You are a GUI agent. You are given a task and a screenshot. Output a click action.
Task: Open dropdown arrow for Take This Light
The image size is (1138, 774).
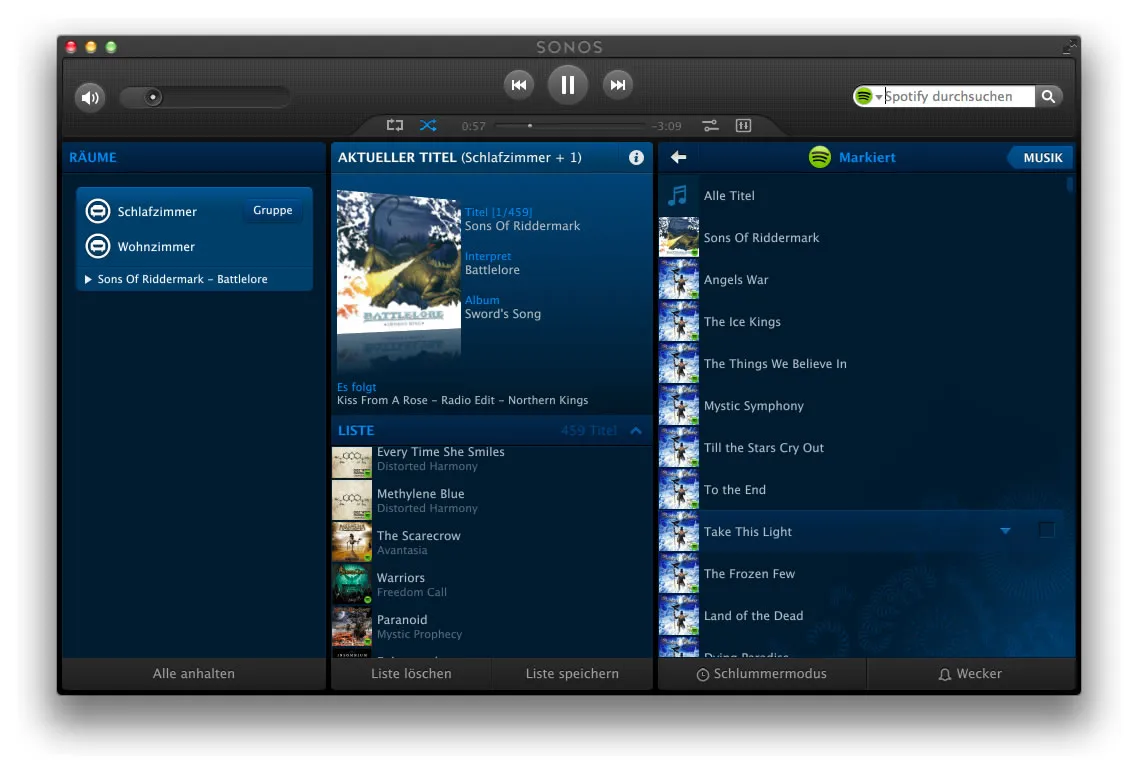pyautogui.click(x=1005, y=531)
